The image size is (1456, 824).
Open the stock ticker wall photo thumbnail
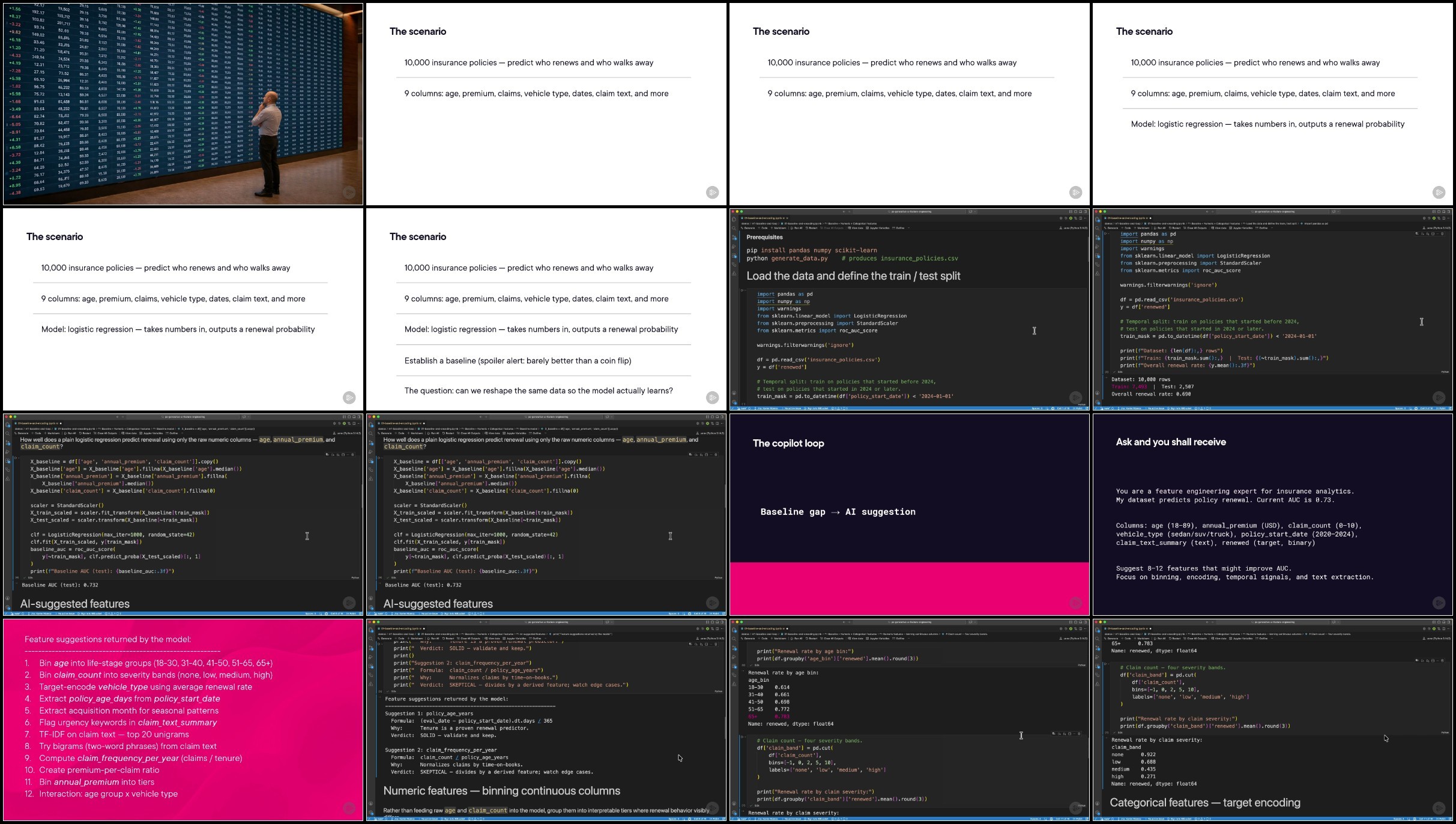click(183, 104)
